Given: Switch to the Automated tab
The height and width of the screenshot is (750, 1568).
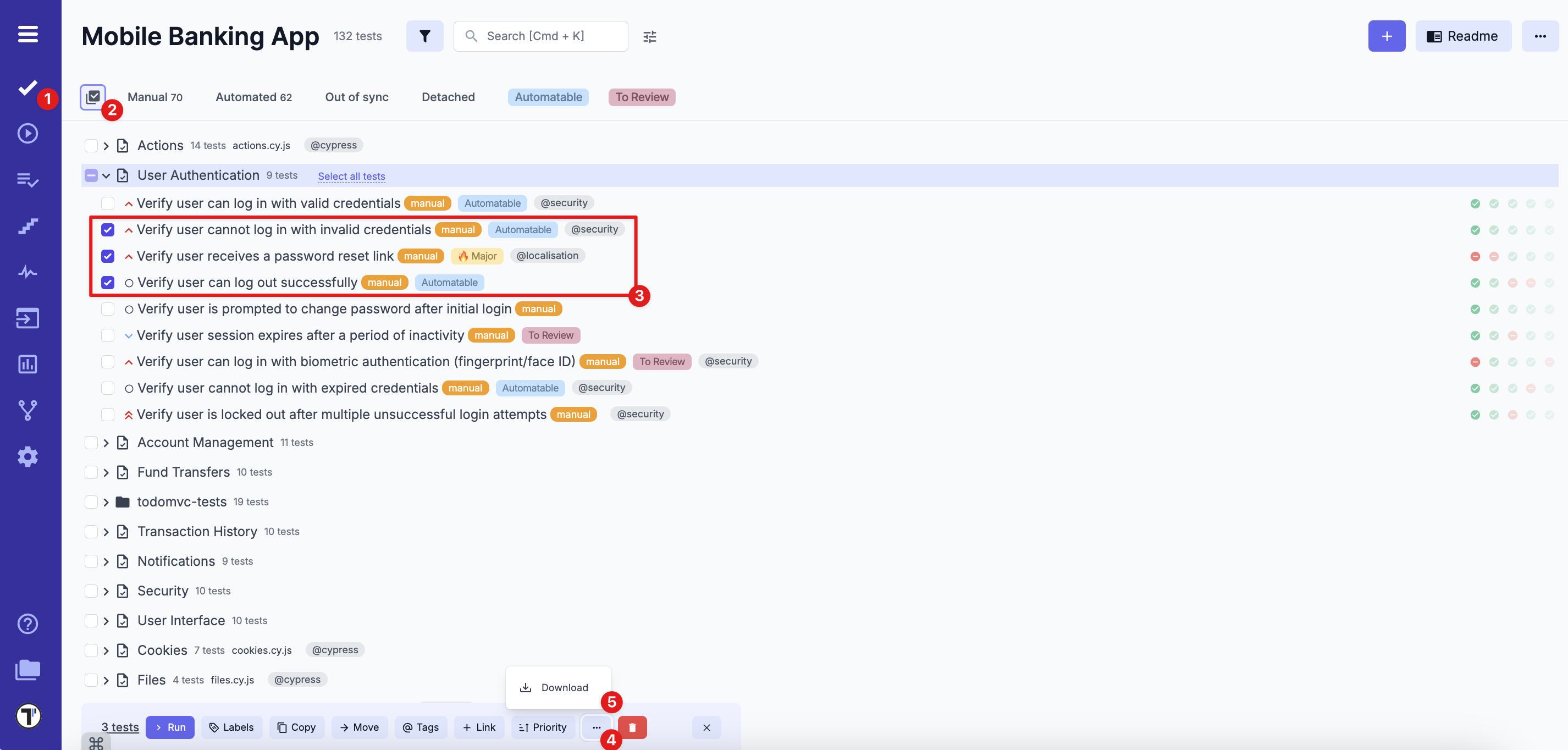Looking at the screenshot, I should [253, 97].
